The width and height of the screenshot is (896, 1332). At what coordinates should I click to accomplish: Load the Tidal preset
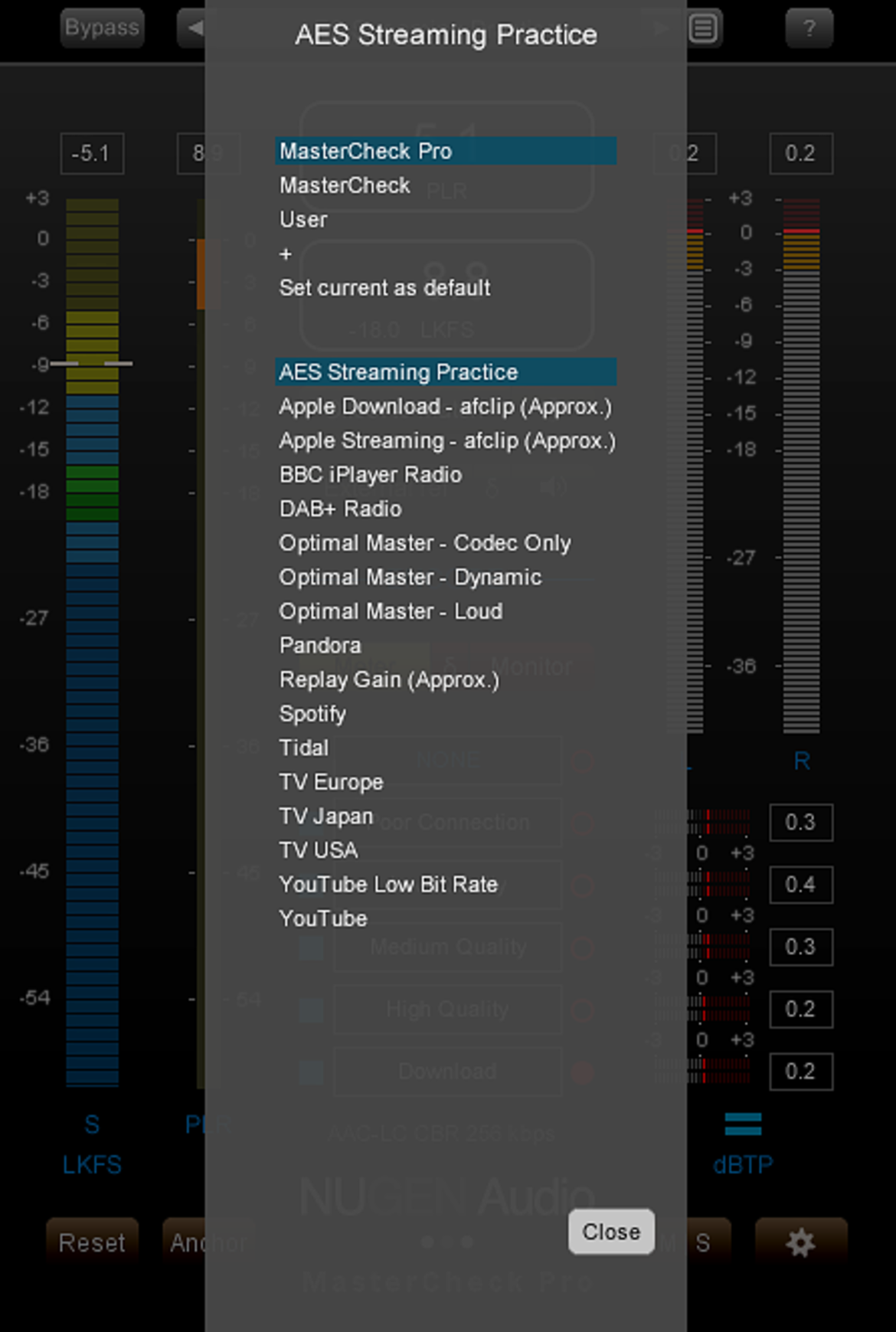446,748
